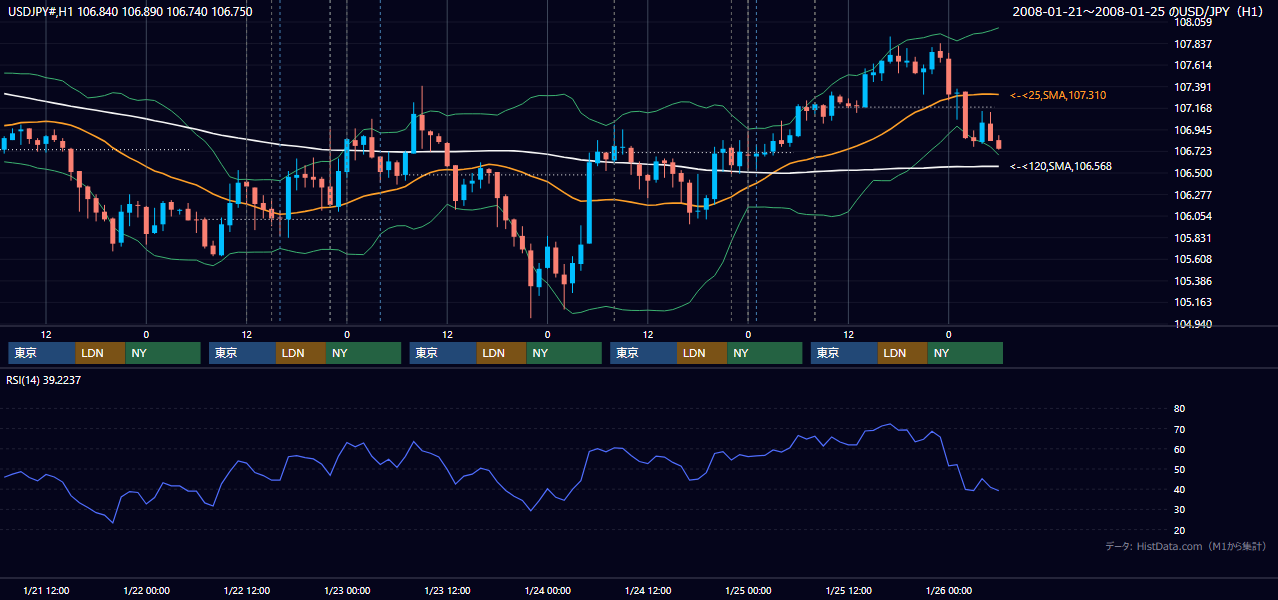Choose the 東京 session block for January 23
1278x600 pixels.
[x=444, y=353]
